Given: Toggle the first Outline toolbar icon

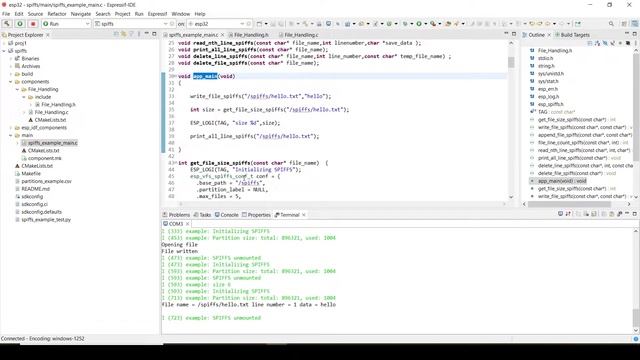Looking at the screenshot, I should click(x=590, y=42).
